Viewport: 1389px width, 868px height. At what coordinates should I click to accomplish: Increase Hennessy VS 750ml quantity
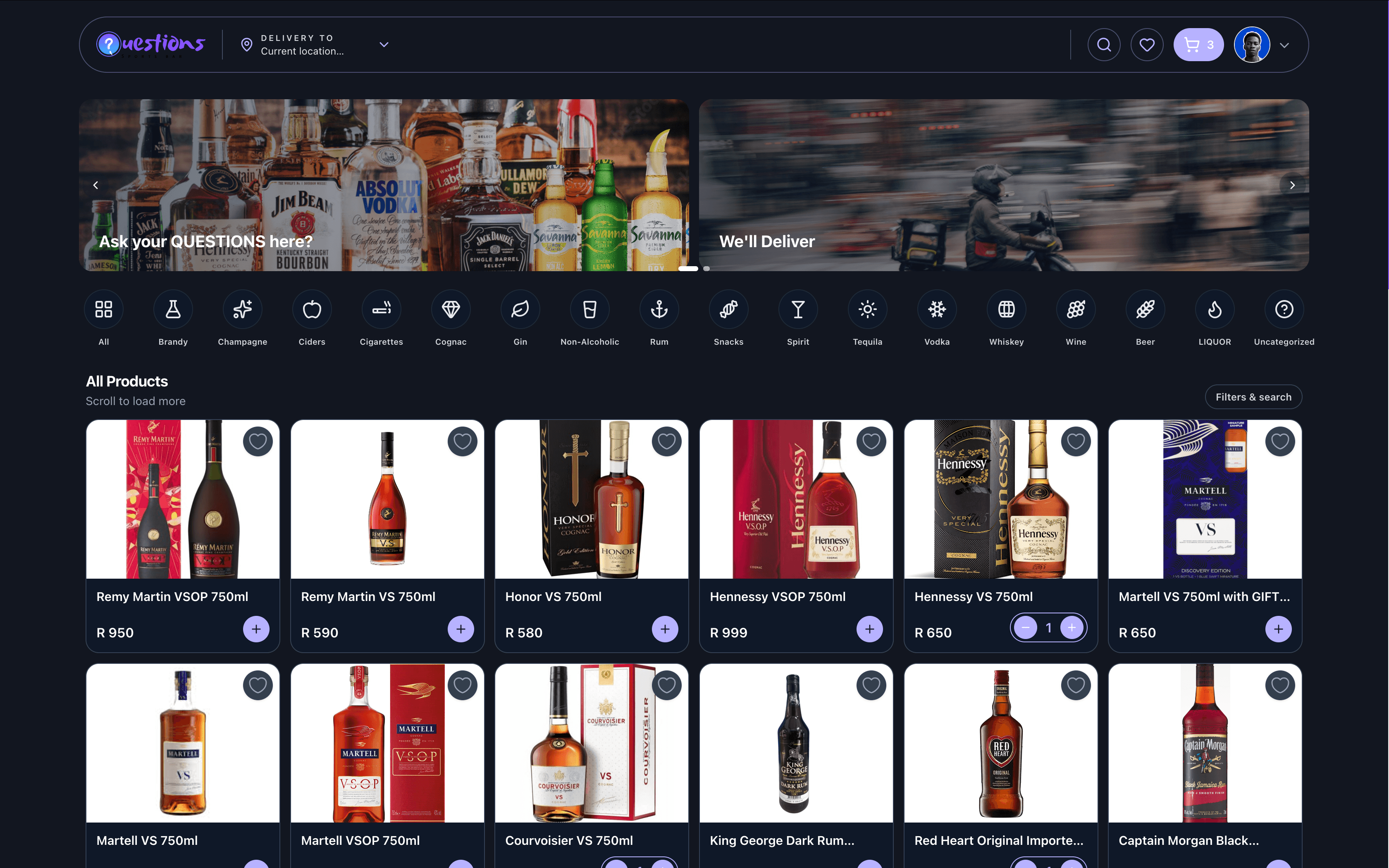point(1072,628)
